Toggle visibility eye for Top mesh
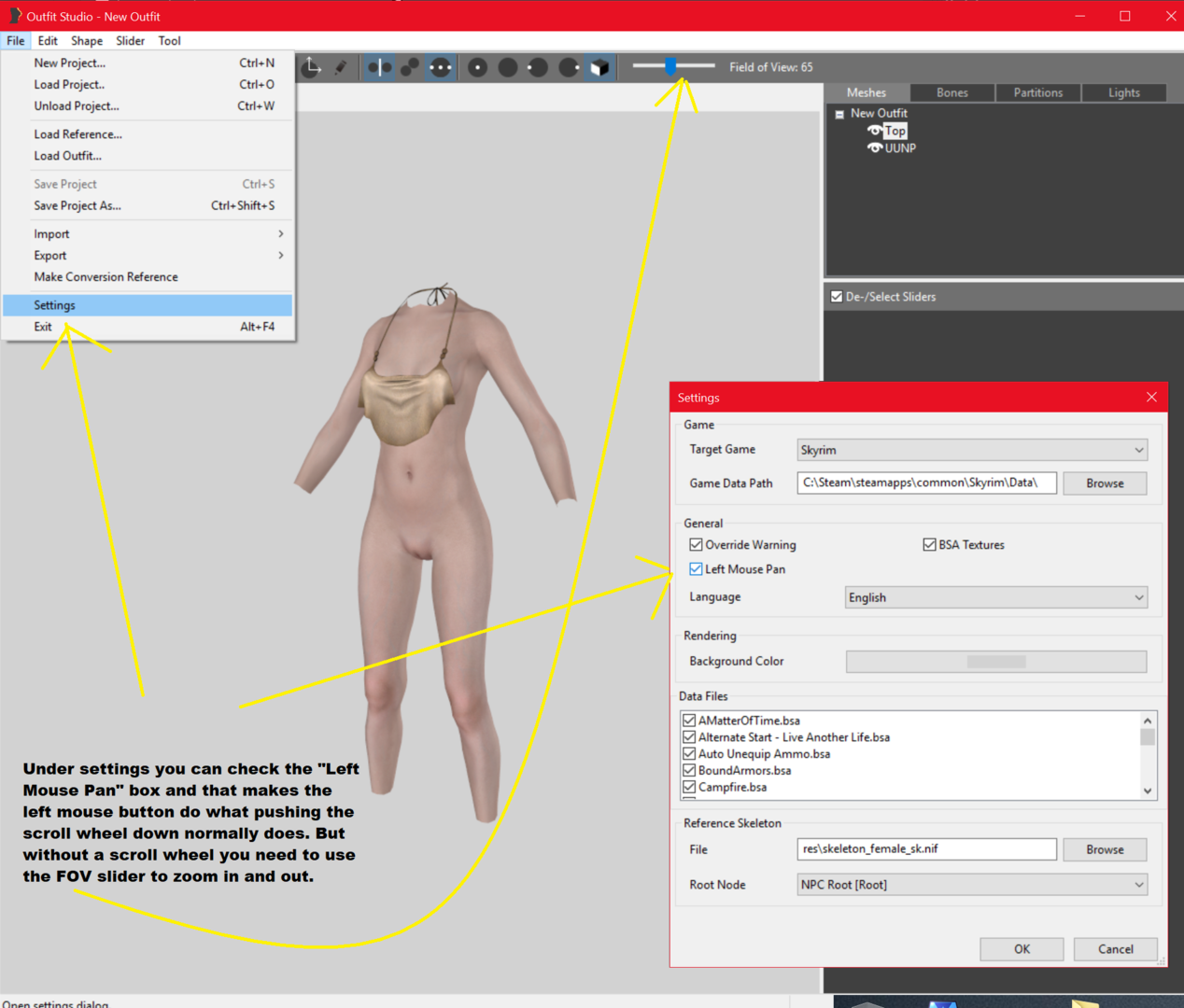Screen dimensions: 1184x1008 875,131
